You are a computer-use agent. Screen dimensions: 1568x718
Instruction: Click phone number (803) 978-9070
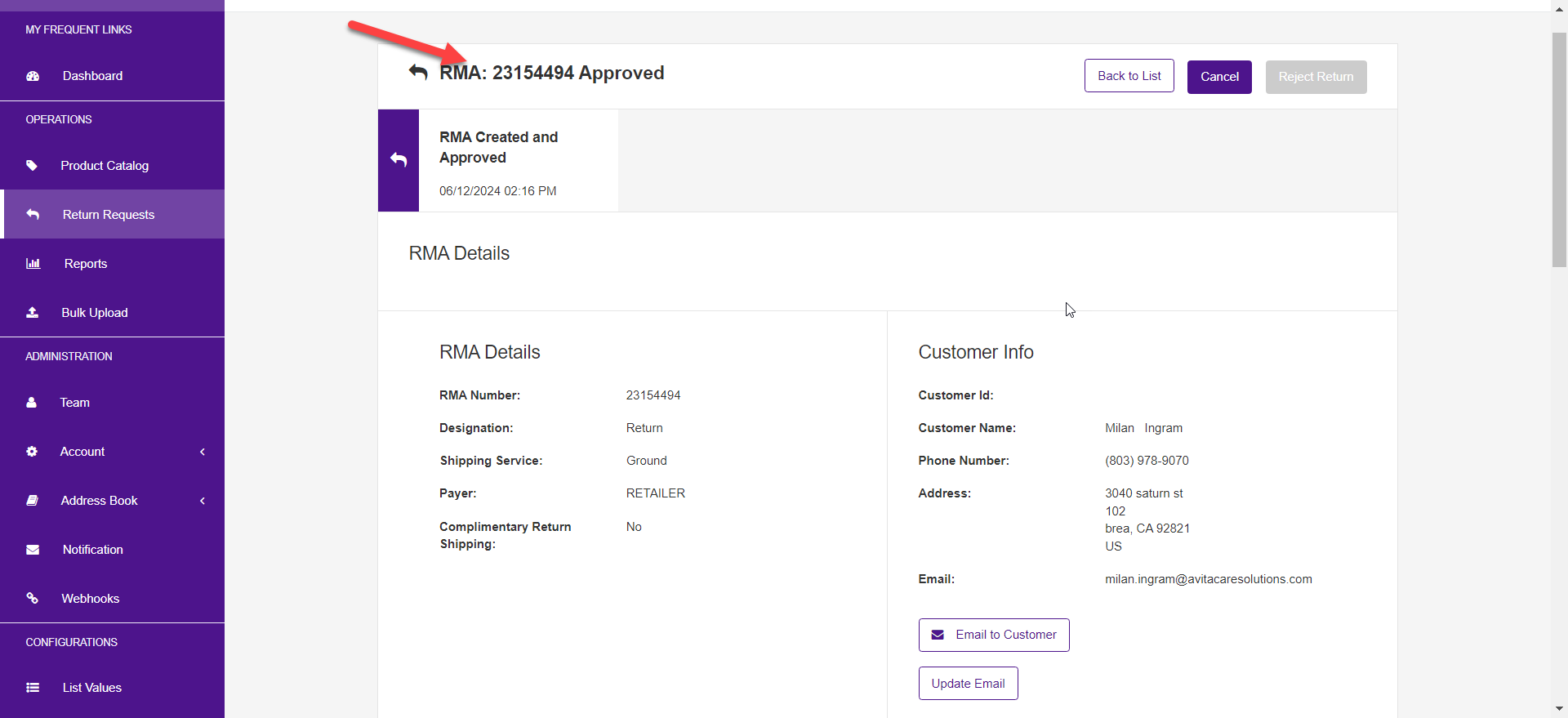pos(1147,461)
